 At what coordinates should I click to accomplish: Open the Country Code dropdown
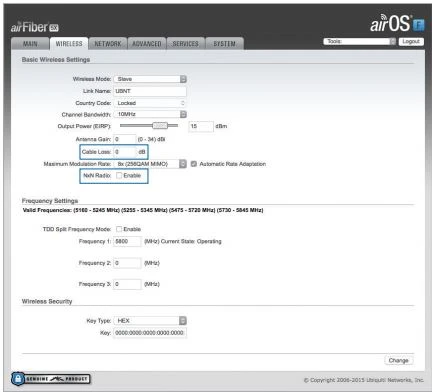point(150,103)
